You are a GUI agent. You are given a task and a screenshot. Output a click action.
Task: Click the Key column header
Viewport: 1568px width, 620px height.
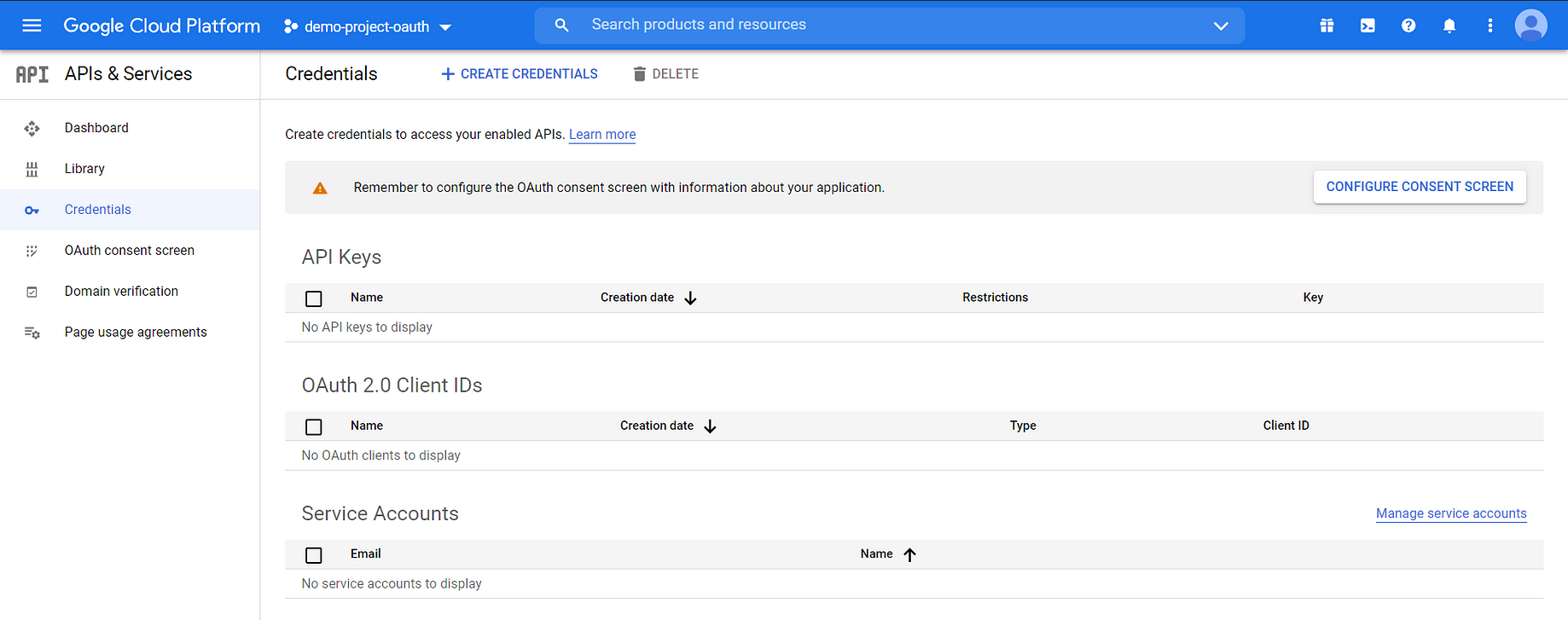pos(1313,298)
